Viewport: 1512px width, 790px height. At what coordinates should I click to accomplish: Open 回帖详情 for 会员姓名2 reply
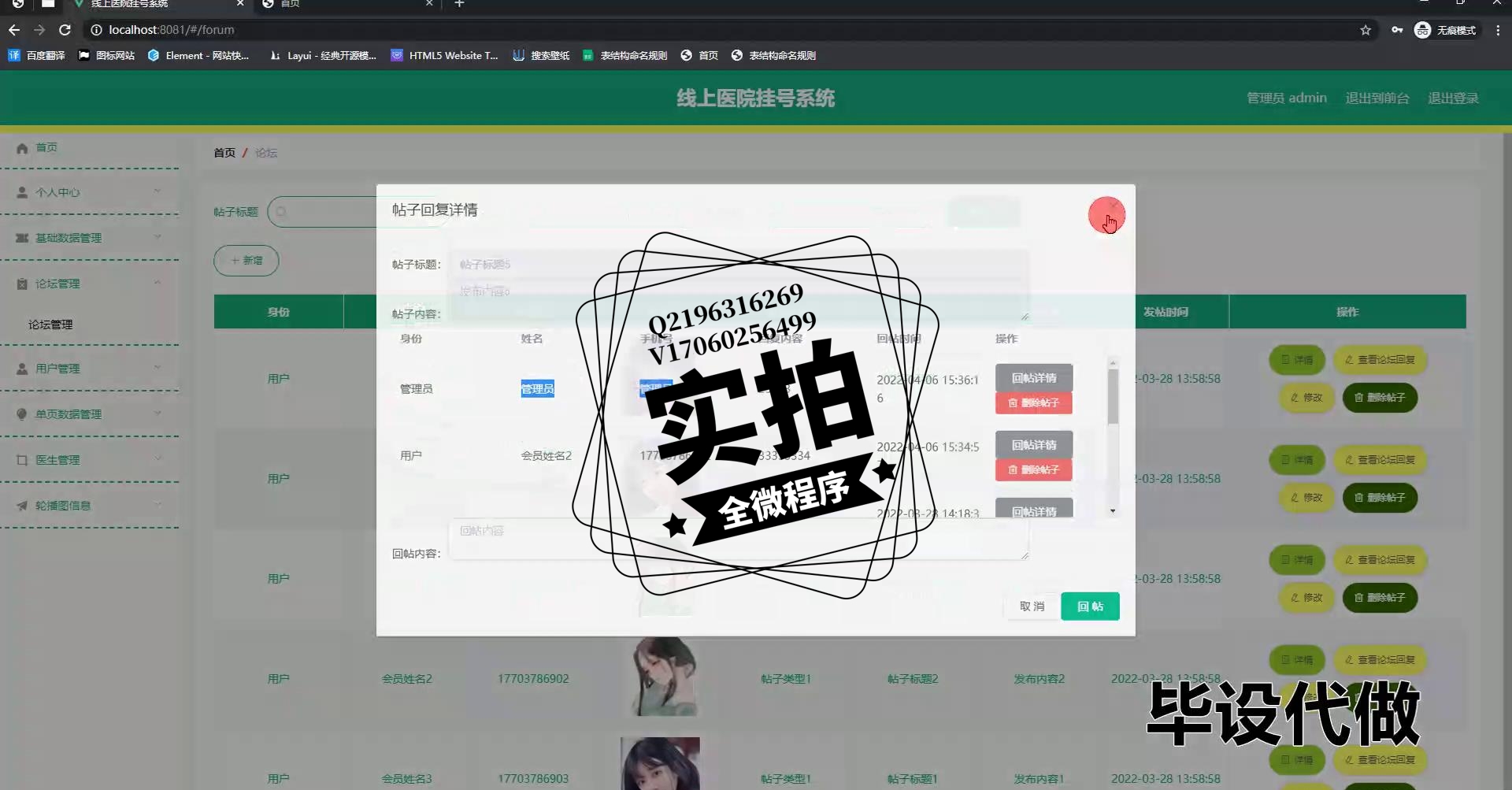(x=1034, y=445)
